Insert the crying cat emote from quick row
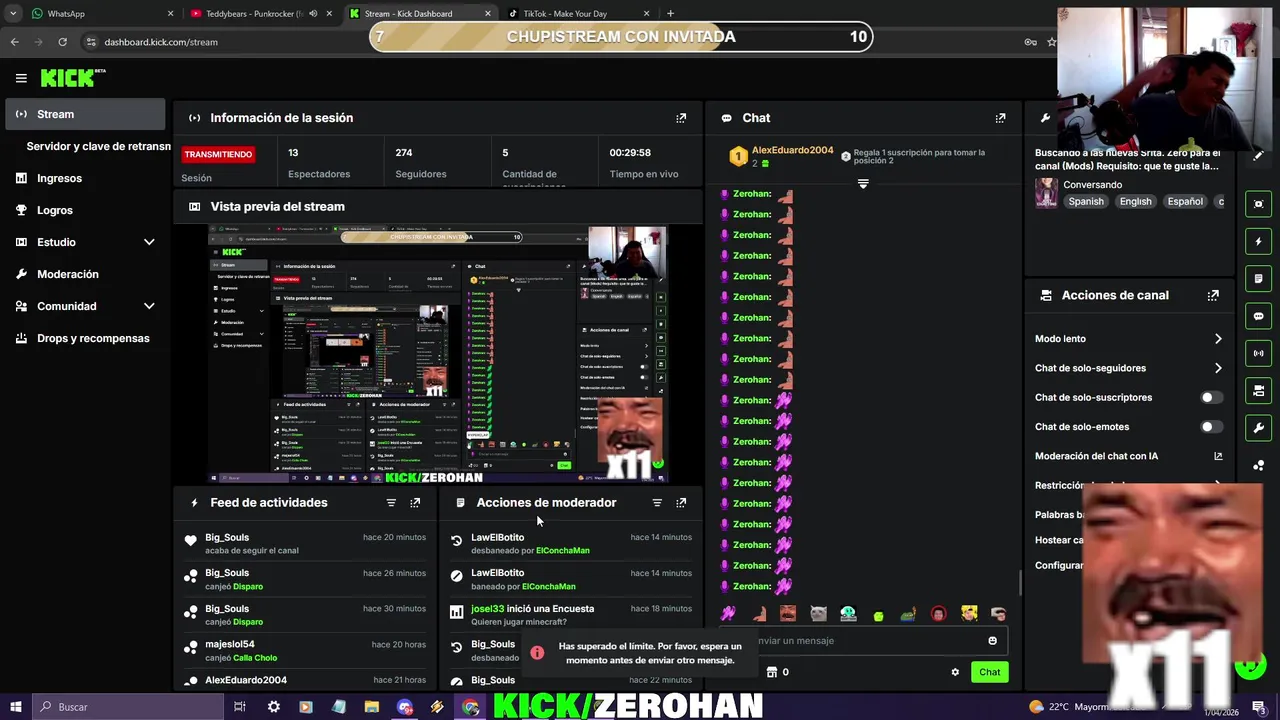The width and height of the screenshot is (1280, 720). (818, 614)
